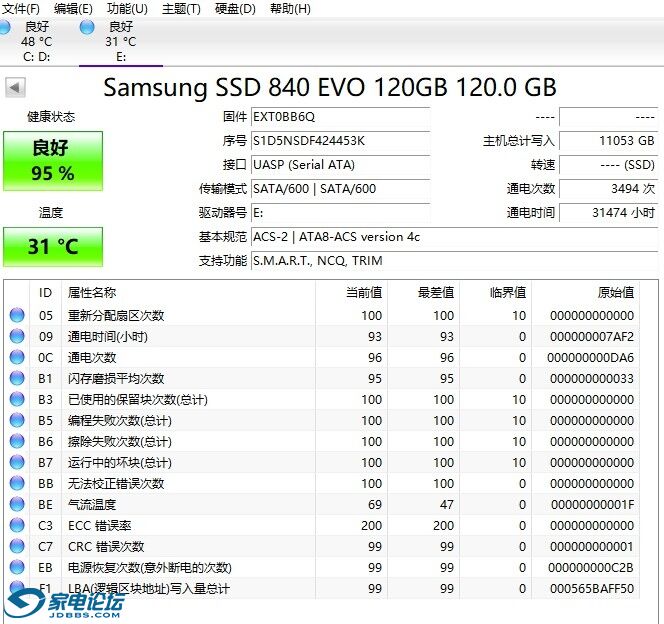Select attribute name 气流温度
Viewport: 664px width, 624px height.
point(92,505)
